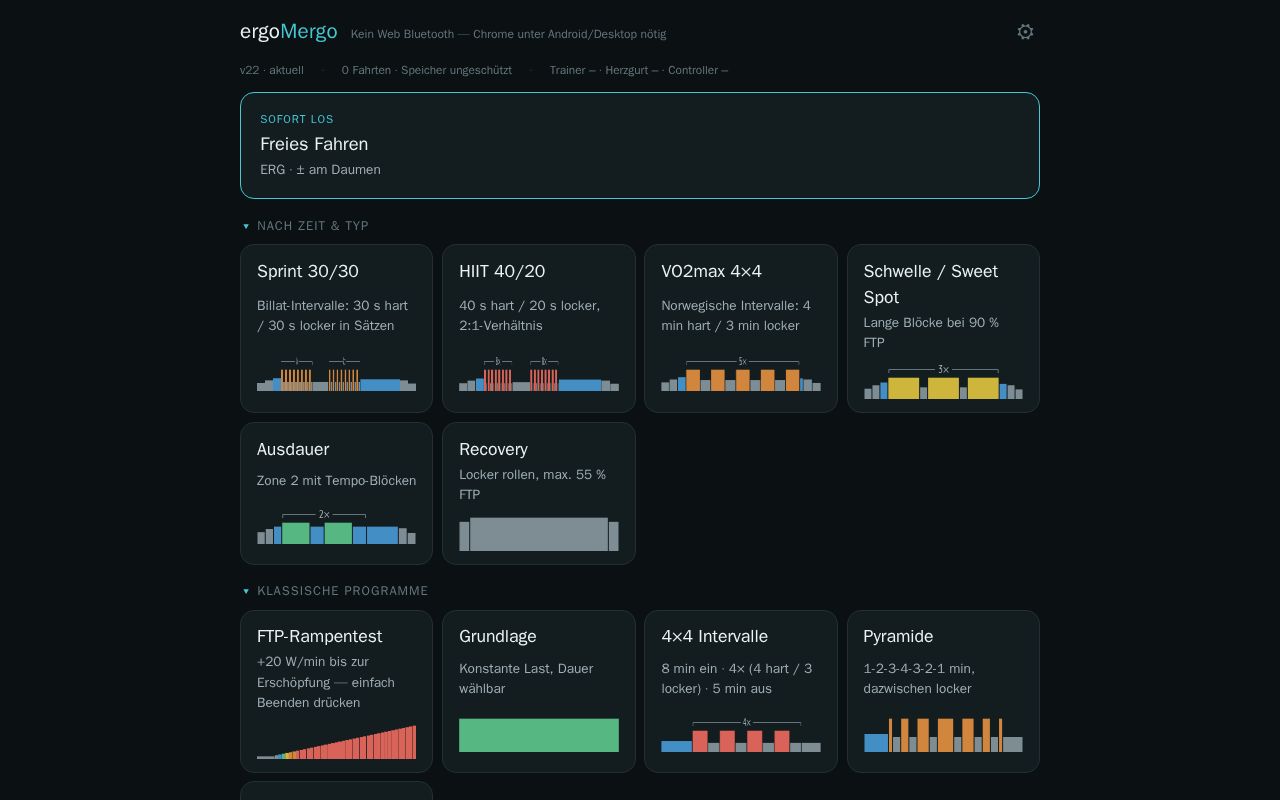Choose the 4×4 Intervalle program
This screenshot has height=800, width=1280.
[x=741, y=691]
